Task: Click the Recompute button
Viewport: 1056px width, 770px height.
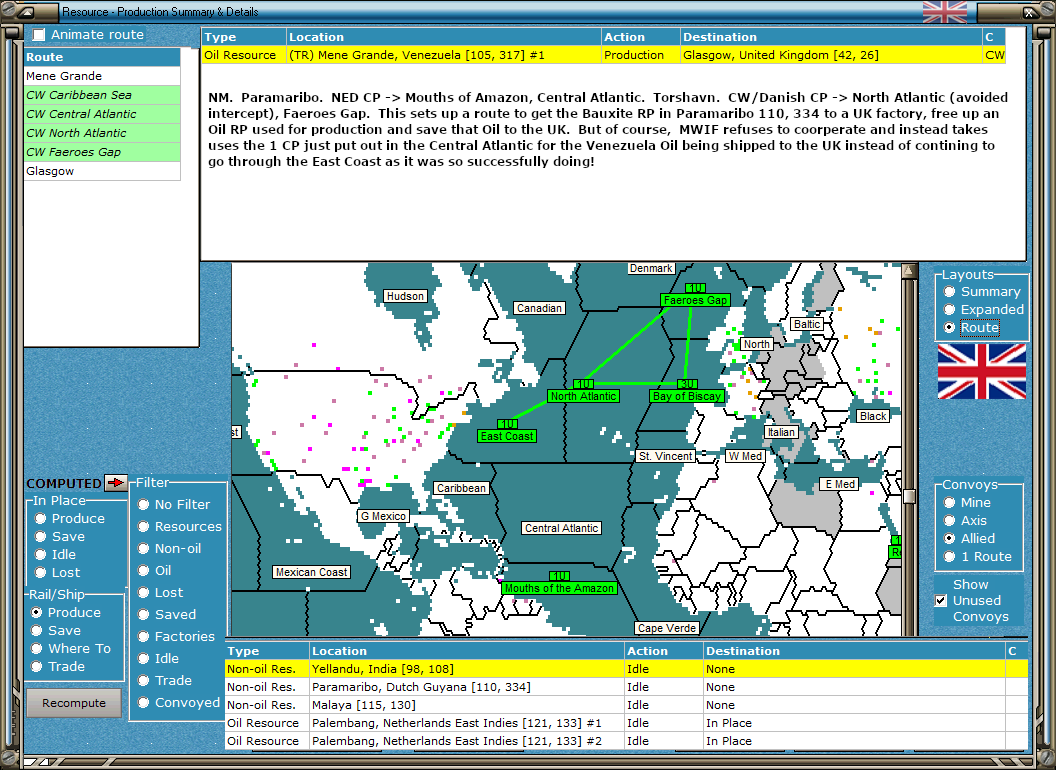Action: point(74,703)
